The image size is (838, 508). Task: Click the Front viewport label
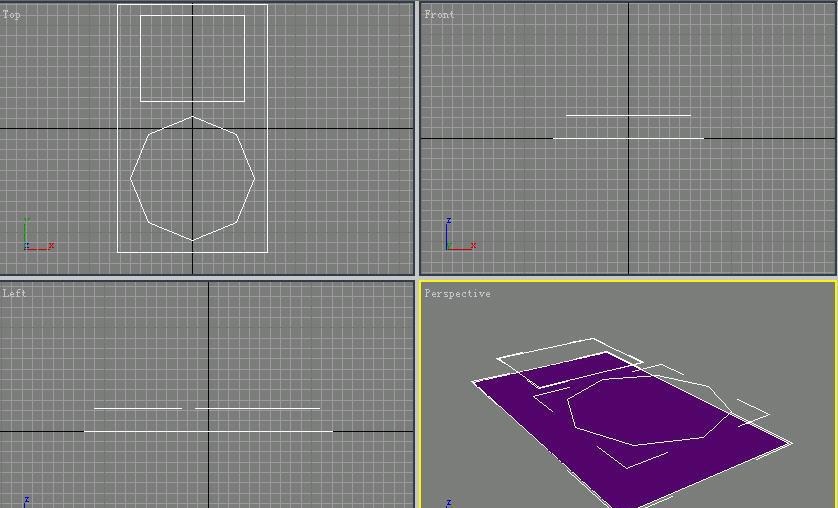click(x=439, y=15)
